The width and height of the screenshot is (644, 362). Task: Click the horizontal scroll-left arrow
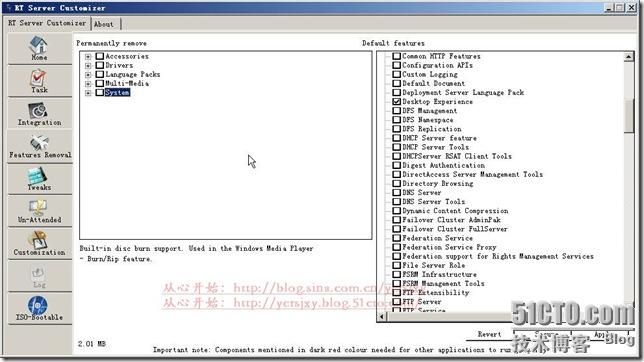382,316
